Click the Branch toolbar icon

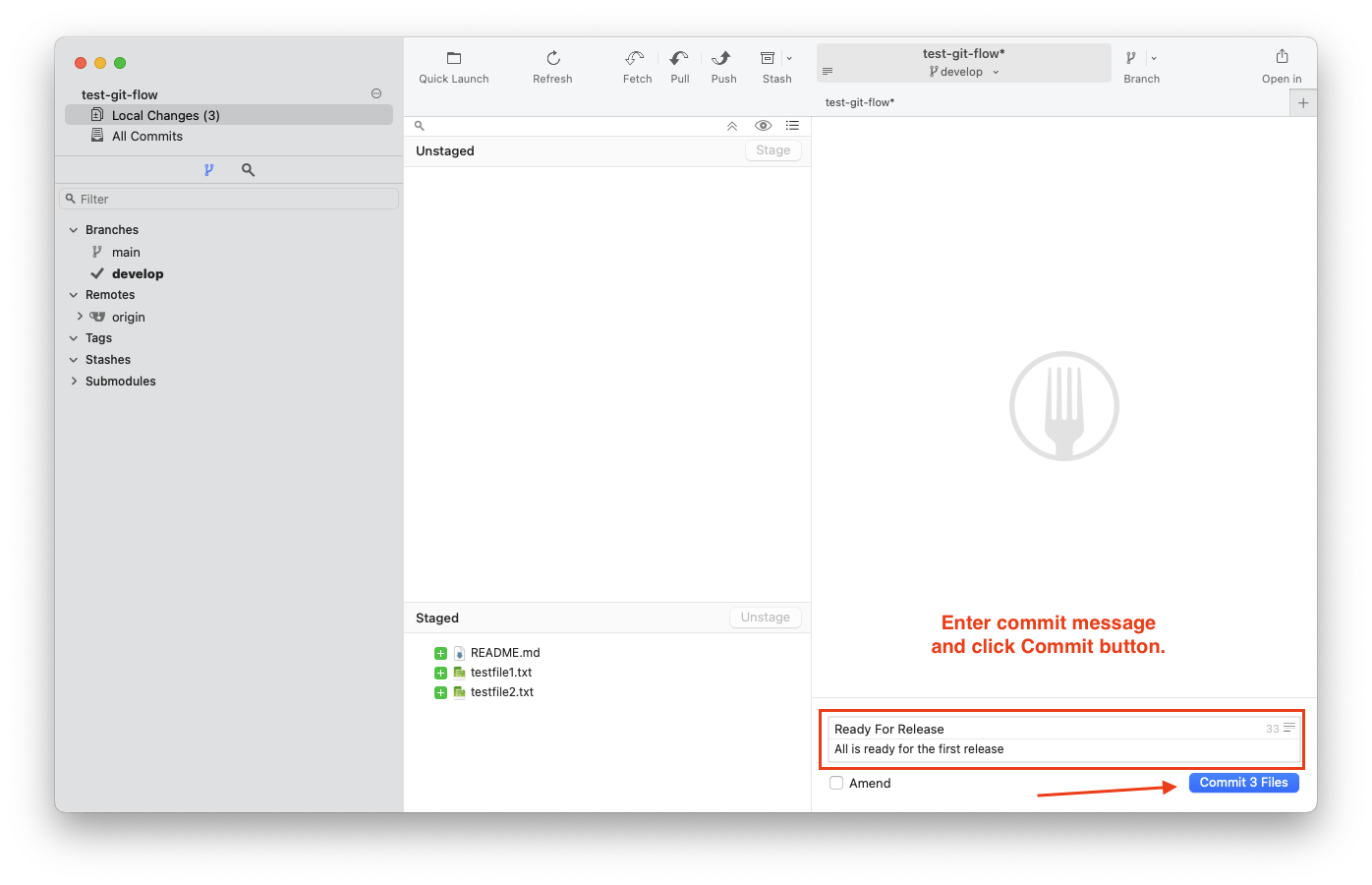tap(1131, 59)
